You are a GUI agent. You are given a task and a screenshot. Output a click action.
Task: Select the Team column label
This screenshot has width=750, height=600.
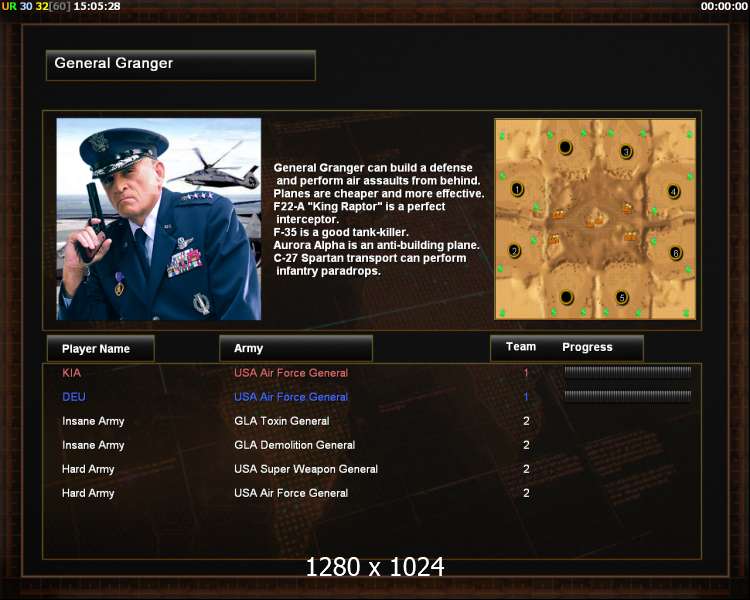[x=521, y=346]
